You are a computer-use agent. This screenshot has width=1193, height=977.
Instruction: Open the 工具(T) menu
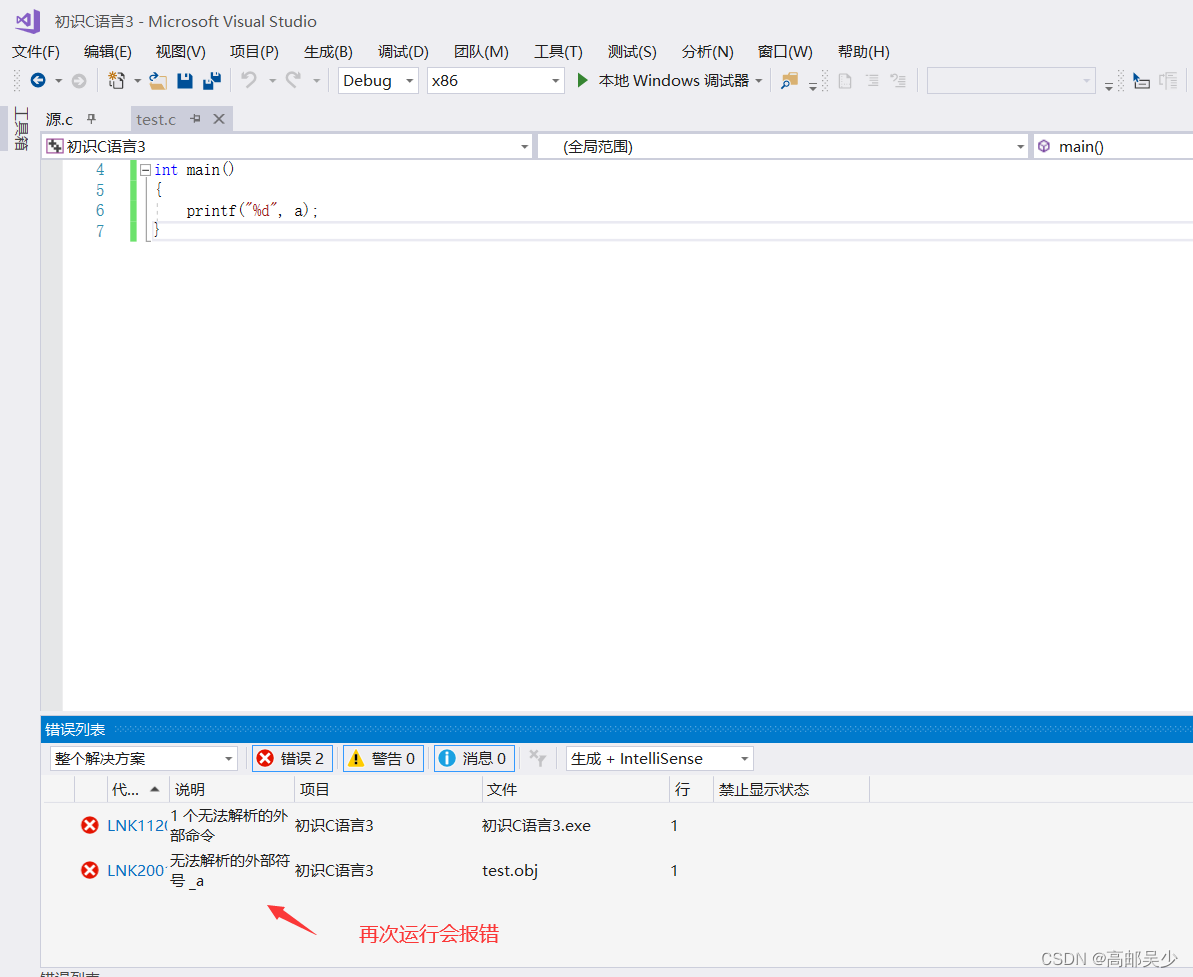tap(558, 51)
